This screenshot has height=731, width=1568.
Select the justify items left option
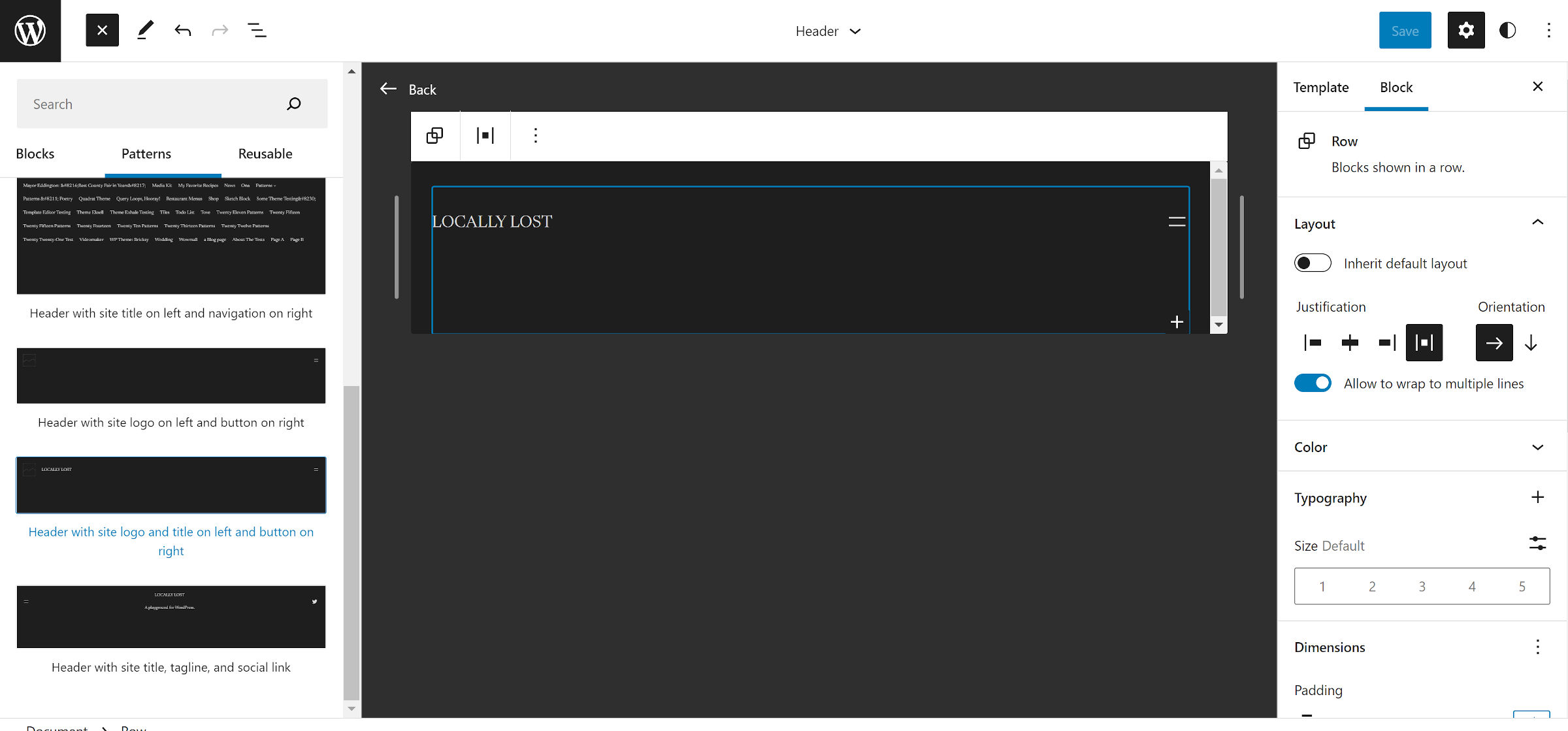coord(1312,342)
